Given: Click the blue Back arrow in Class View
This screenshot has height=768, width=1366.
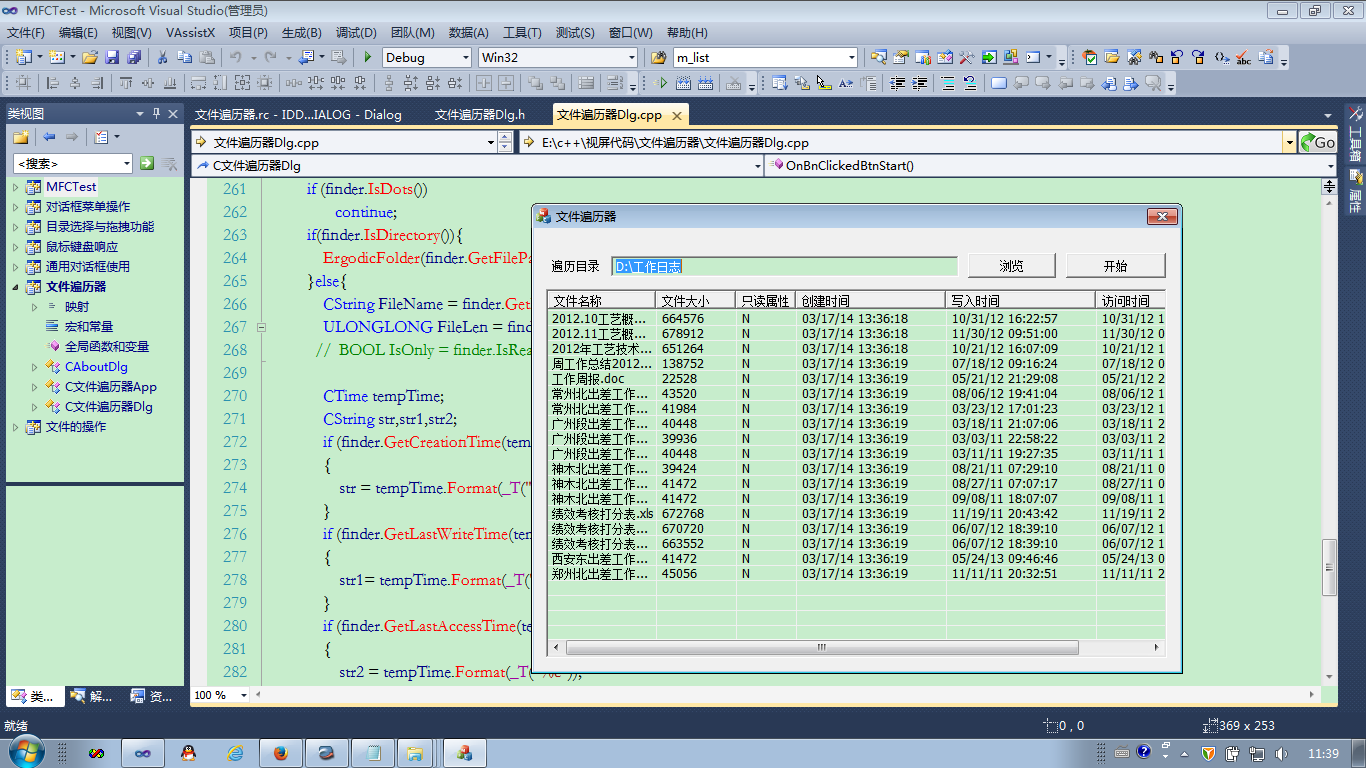Looking at the screenshot, I should (49, 137).
